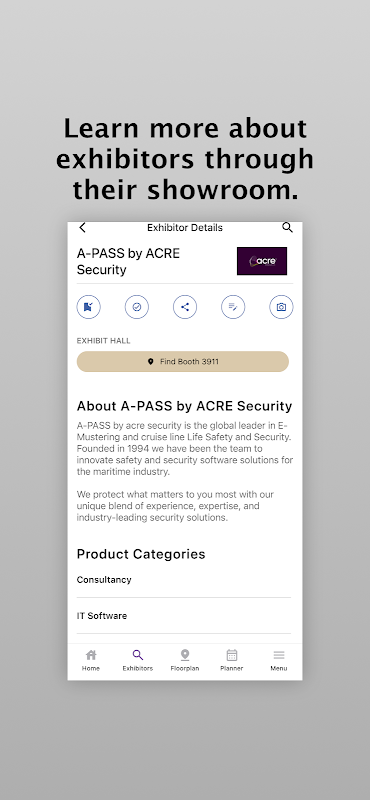The height and width of the screenshot is (800, 370).
Task: Tap the bookmark exhibitor icon
Action: [x=89, y=307]
